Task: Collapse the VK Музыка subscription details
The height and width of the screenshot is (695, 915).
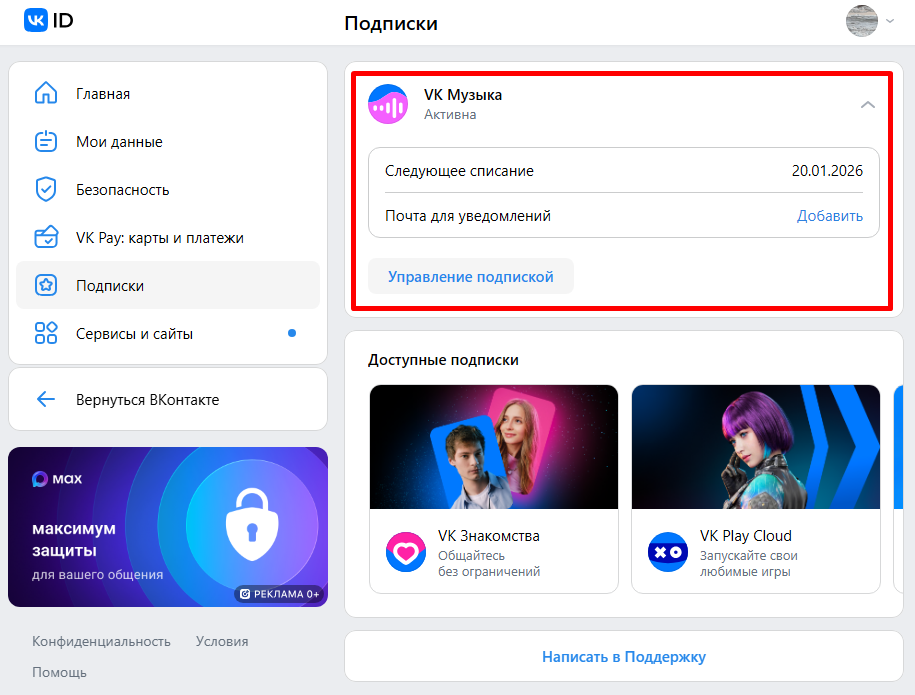Action: pos(868,103)
